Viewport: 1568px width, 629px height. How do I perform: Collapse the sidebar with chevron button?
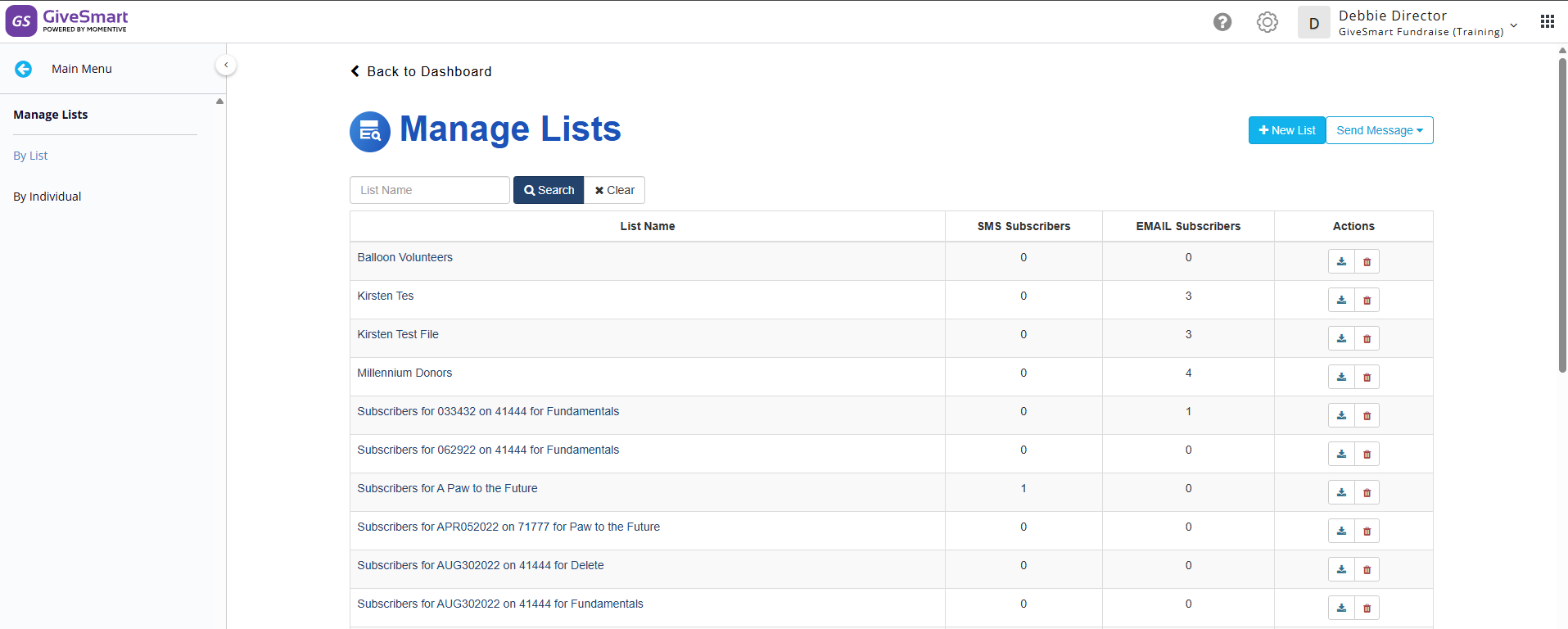pyautogui.click(x=226, y=66)
